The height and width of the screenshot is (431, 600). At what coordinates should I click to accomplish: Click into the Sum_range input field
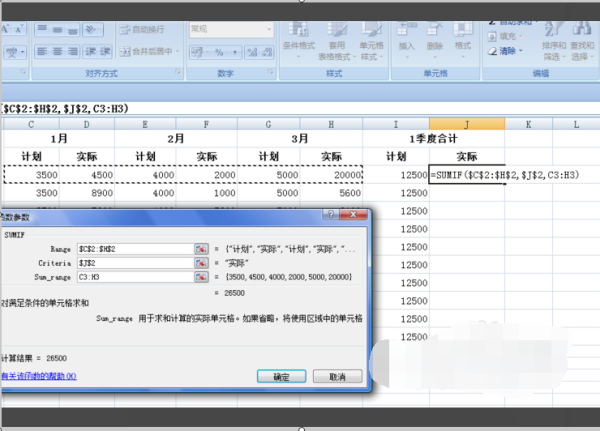tap(135, 278)
